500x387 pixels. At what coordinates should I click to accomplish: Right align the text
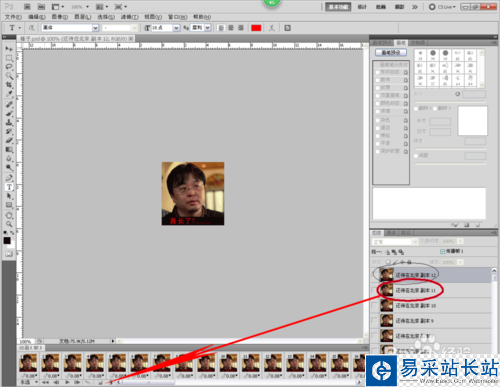point(241,28)
